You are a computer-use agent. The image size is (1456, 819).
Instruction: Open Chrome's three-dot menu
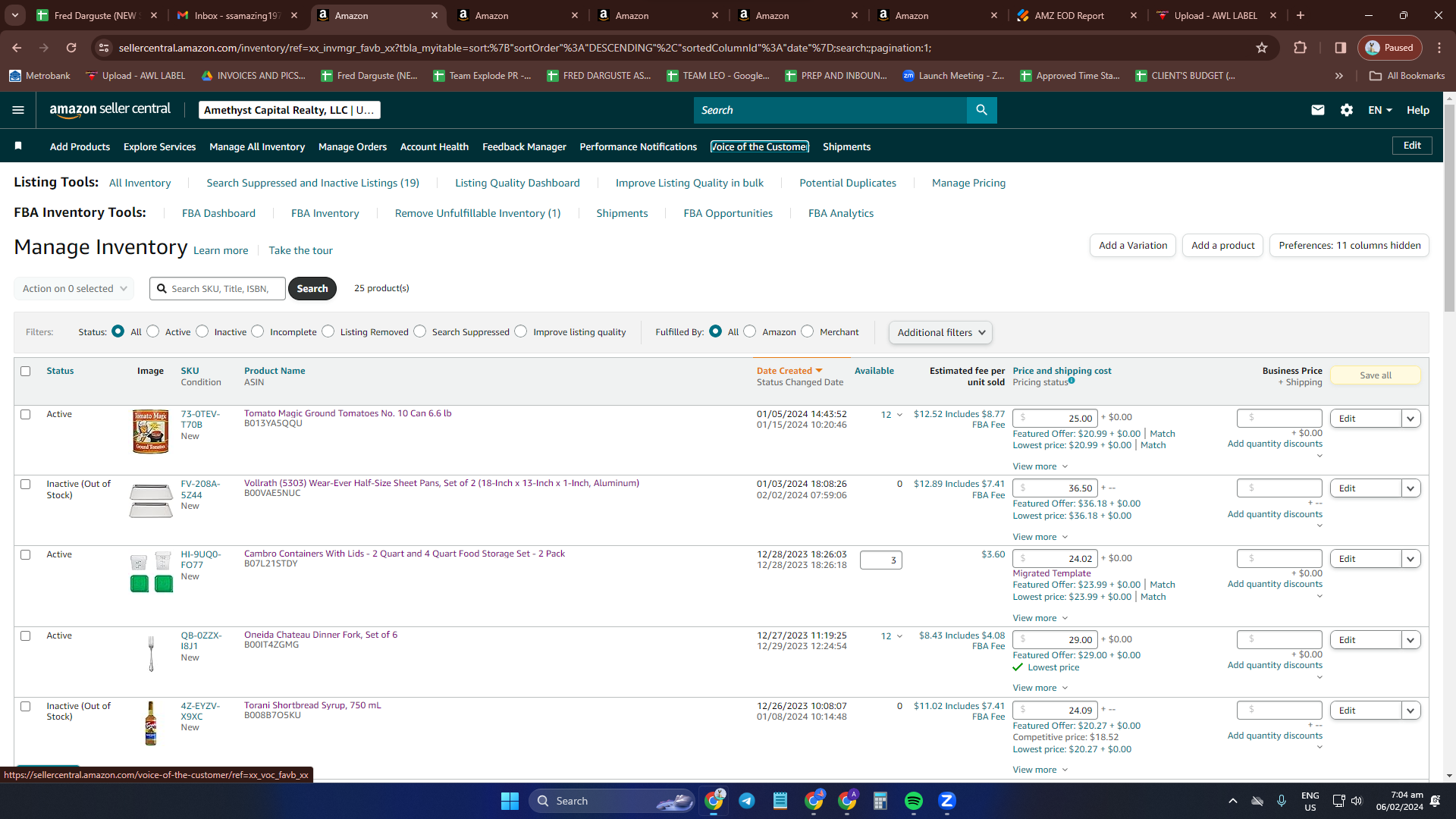click(1439, 48)
